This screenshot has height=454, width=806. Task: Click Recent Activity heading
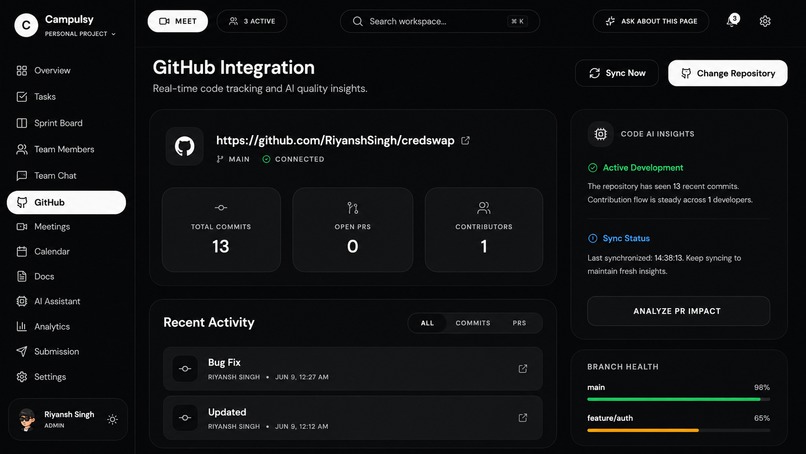(209, 322)
